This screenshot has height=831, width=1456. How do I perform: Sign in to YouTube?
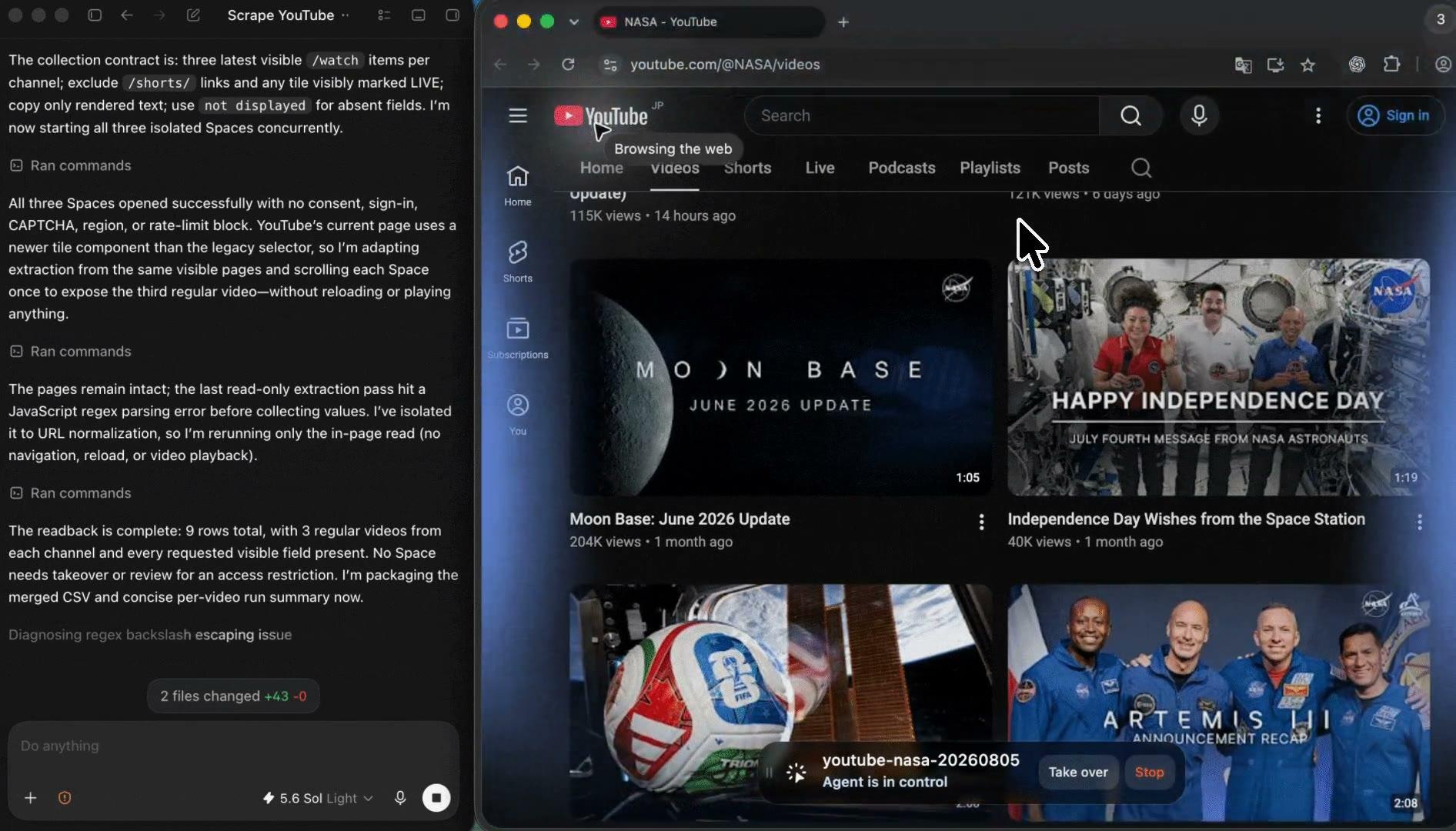(x=1395, y=115)
